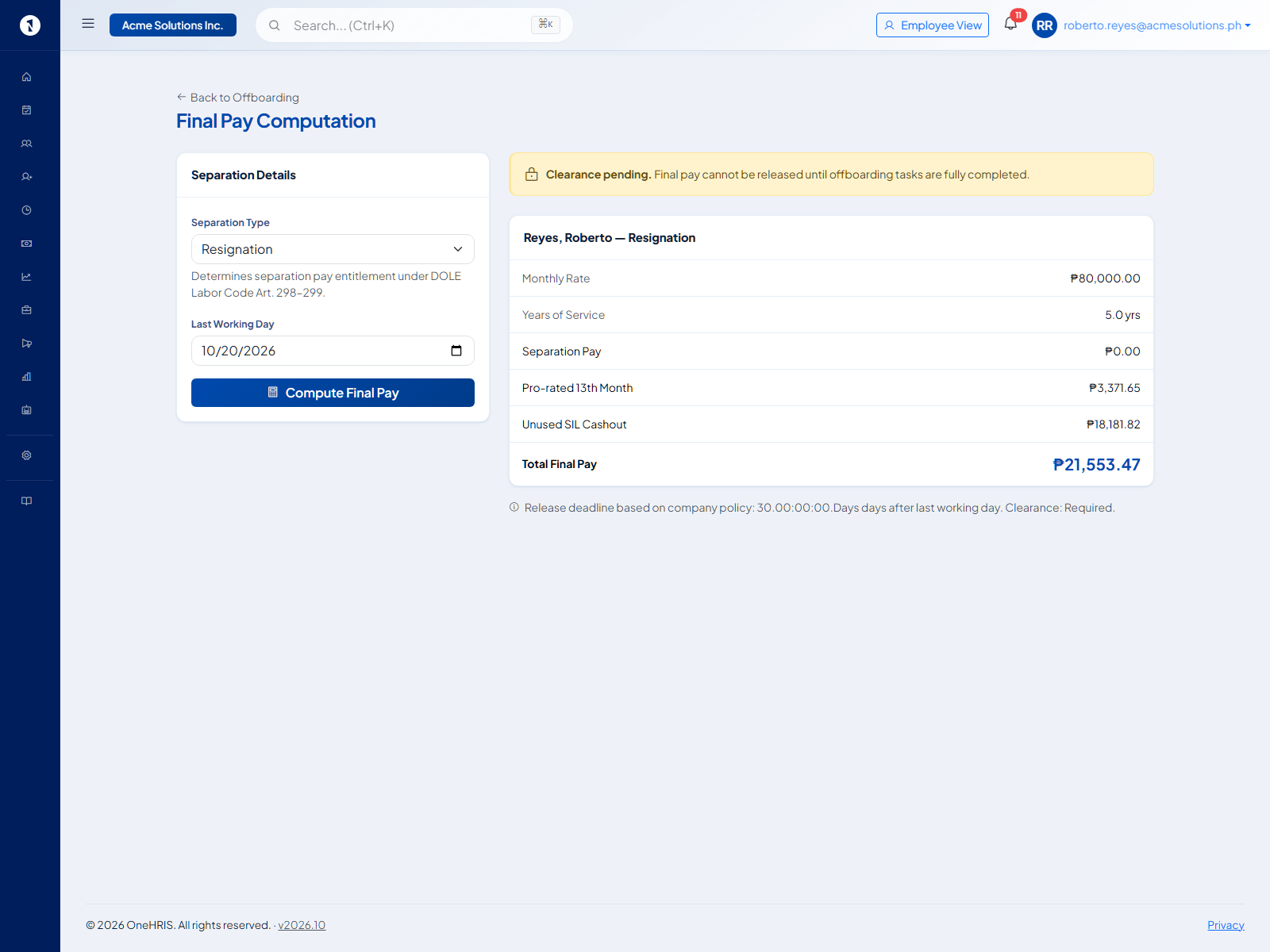Open the employees group sidebar icon

(x=26, y=144)
